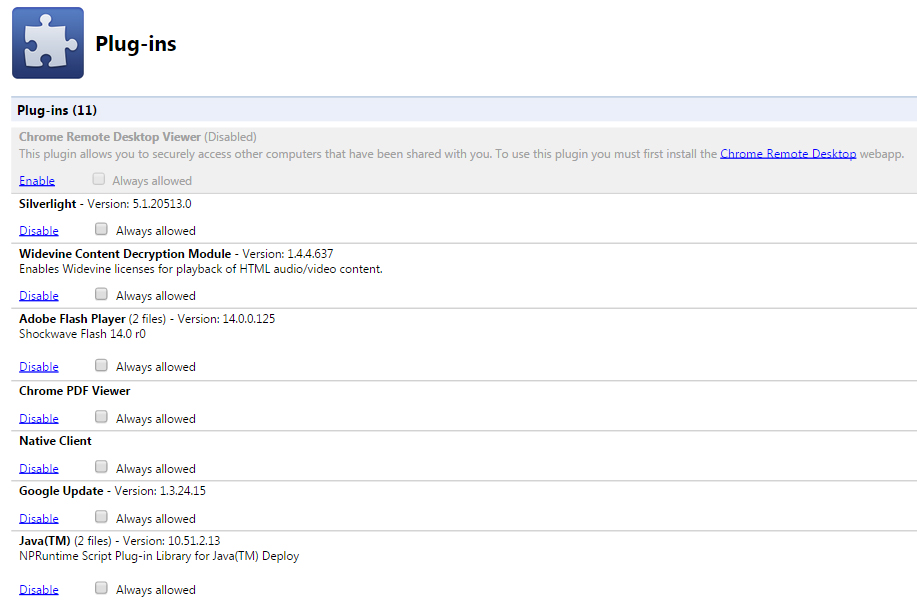The width and height of the screenshot is (917, 601).
Task: Check Always allowed for Chrome PDF Viewer
Action: point(101,416)
